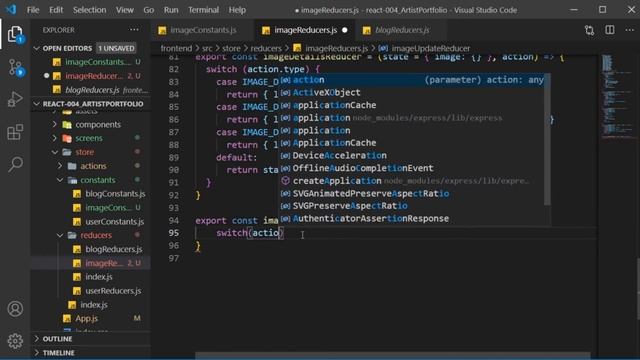Click the Open Changes icon in editor toolbar
The image size is (640, 360).
[x=589, y=30]
